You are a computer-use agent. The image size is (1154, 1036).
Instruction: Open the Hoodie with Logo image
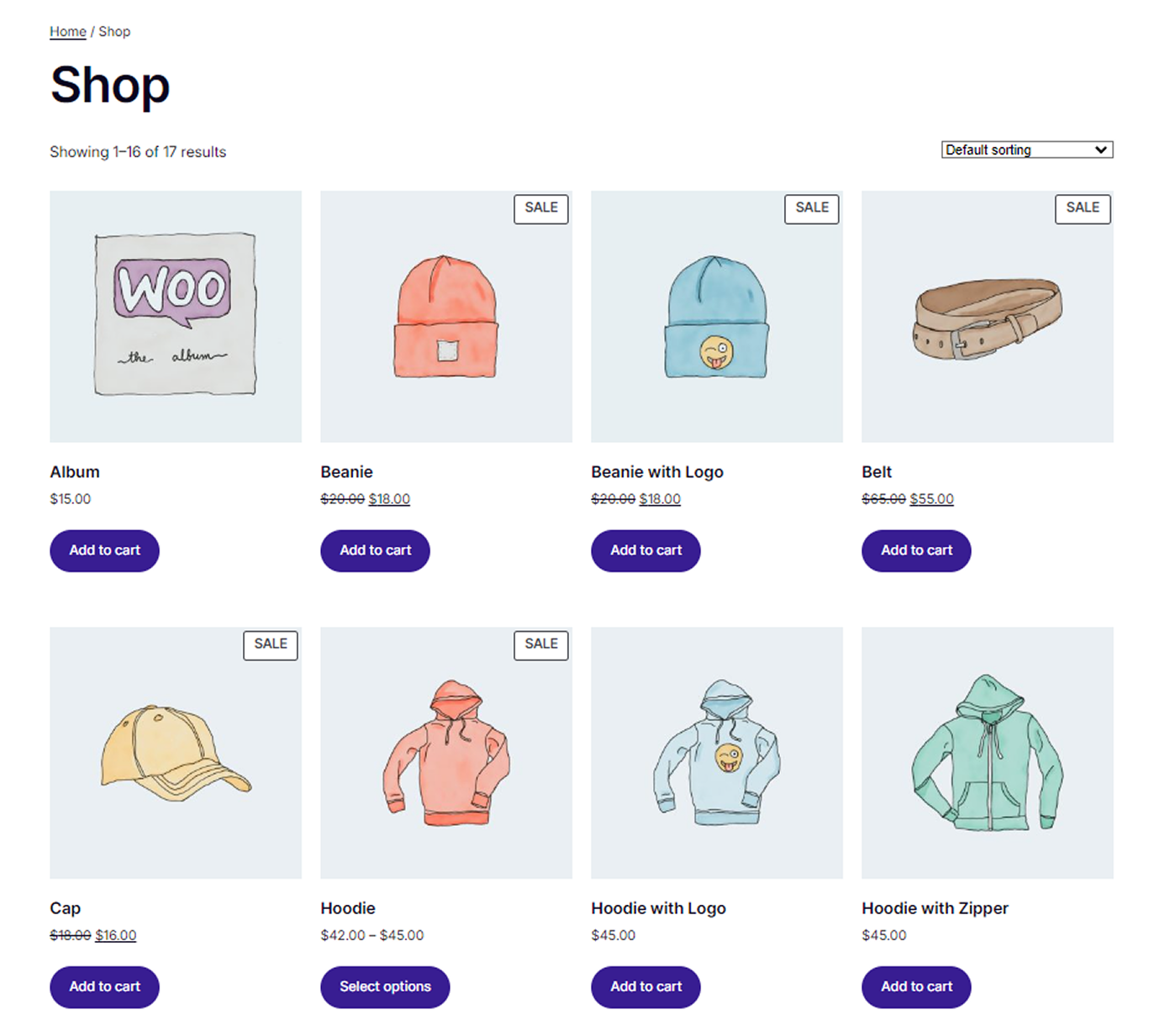[x=716, y=752]
